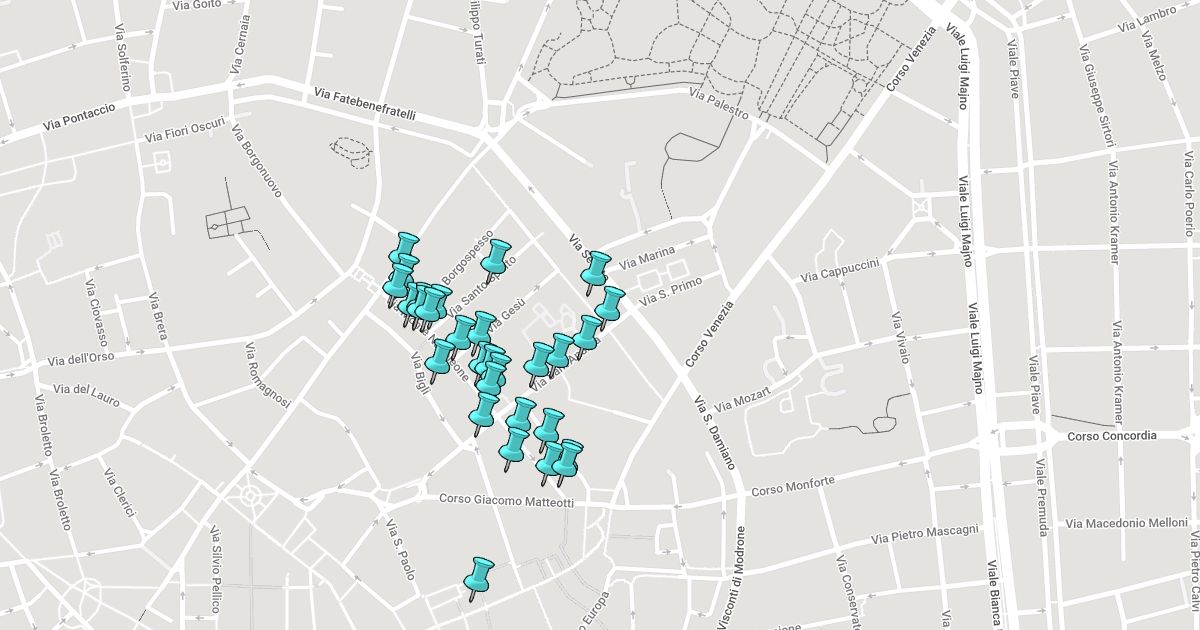Click the Via Fatebenefratelli street label
This screenshot has height=630, width=1200.
364,103
